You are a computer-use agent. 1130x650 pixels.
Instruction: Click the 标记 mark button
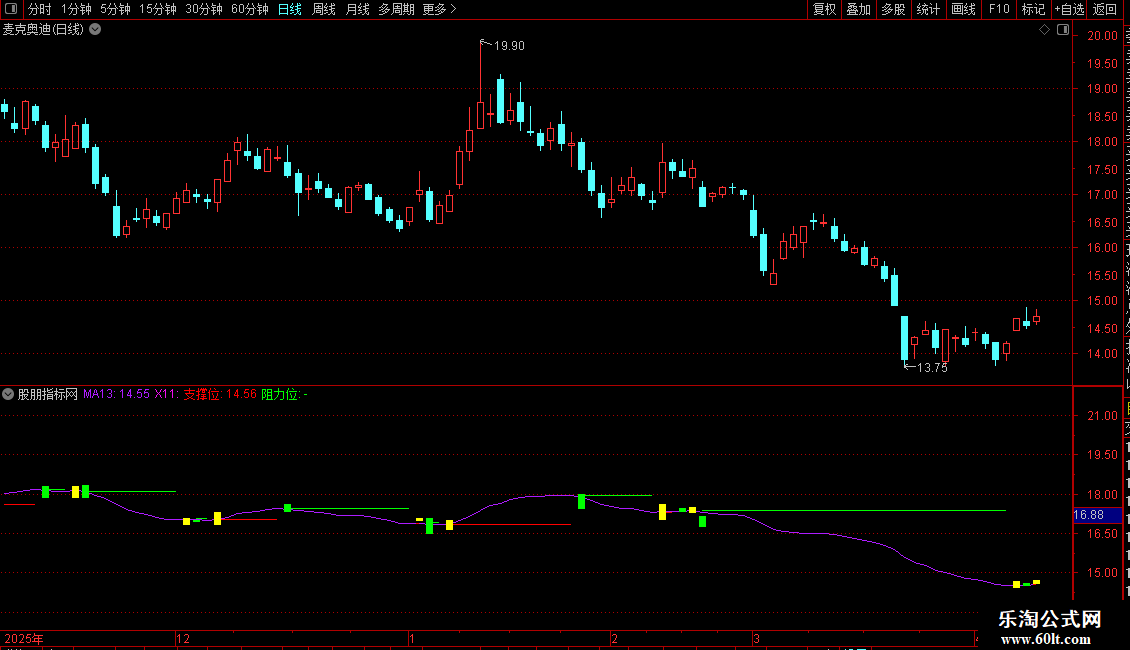(x=1033, y=9)
